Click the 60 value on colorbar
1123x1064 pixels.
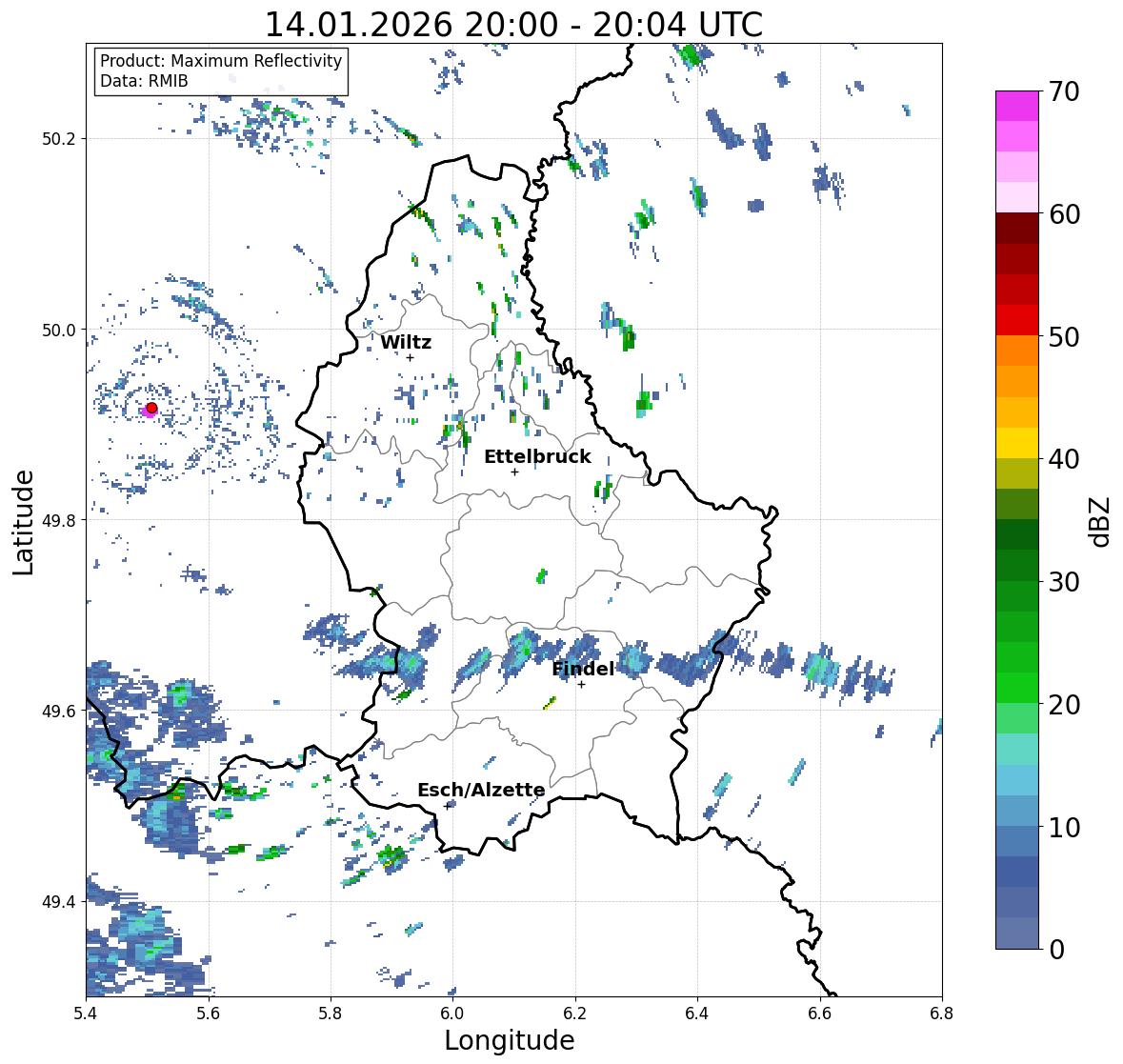tap(1064, 214)
